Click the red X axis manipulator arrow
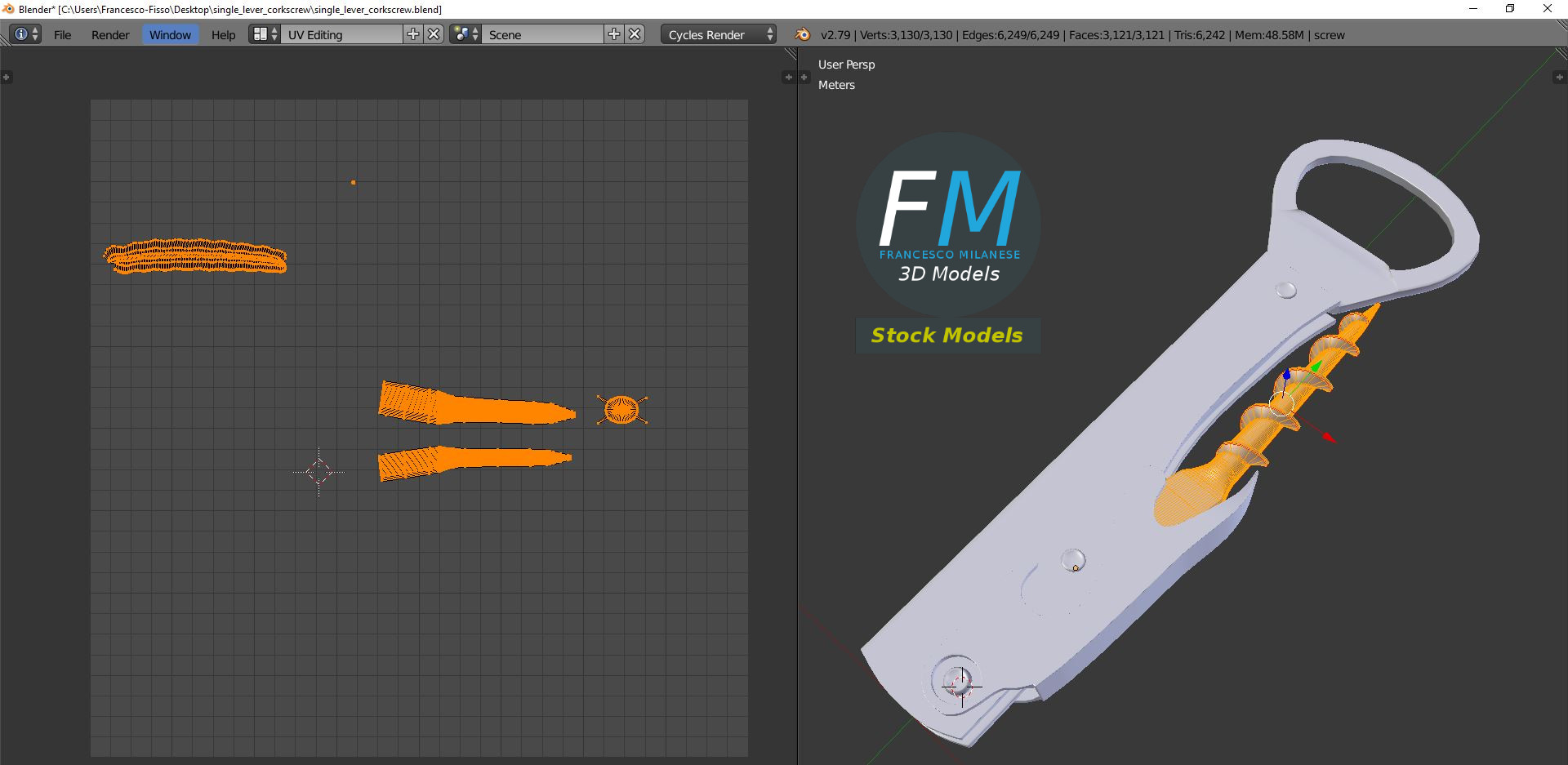Screen dimensions: 1568x765 1329,438
